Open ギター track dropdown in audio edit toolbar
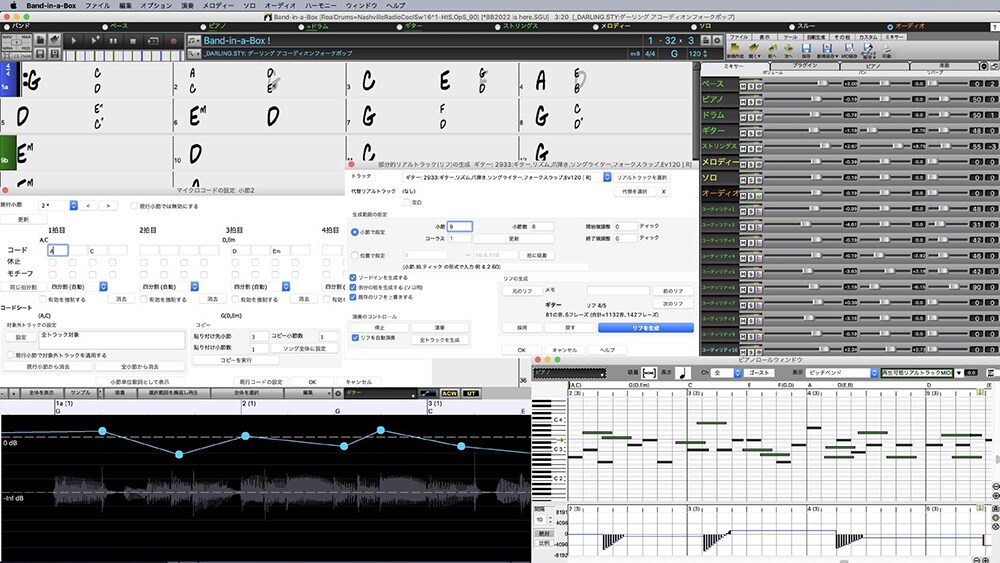This screenshot has width=1000, height=563. point(381,393)
